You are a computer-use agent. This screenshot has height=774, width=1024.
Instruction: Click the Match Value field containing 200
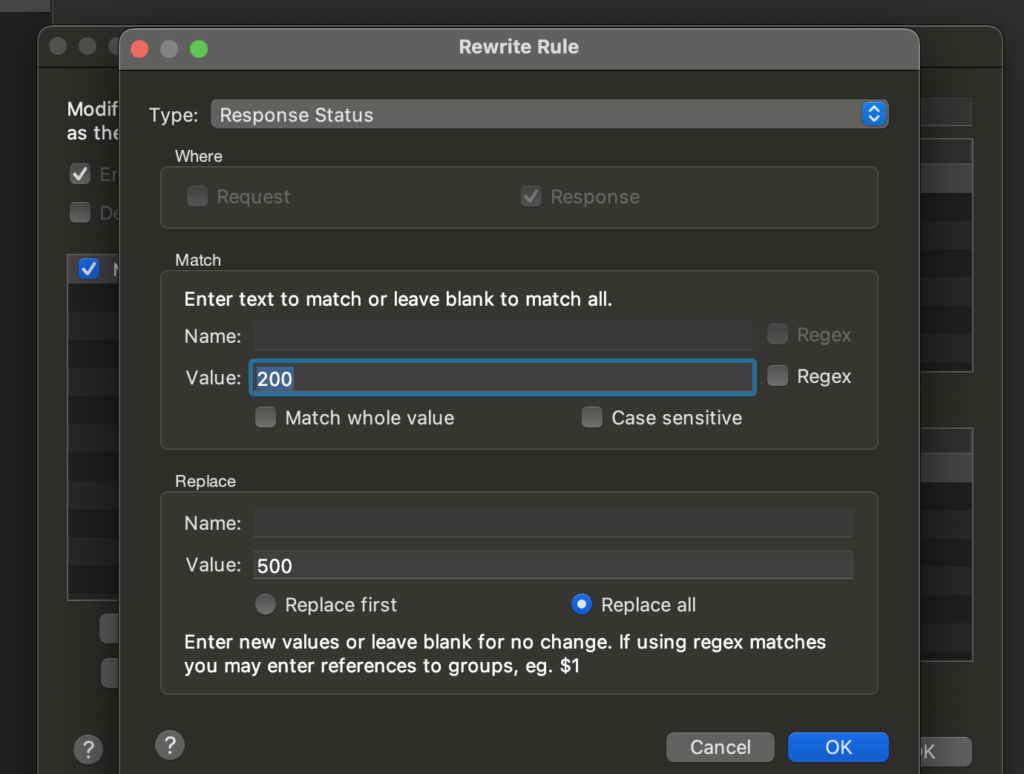click(502, 378)
